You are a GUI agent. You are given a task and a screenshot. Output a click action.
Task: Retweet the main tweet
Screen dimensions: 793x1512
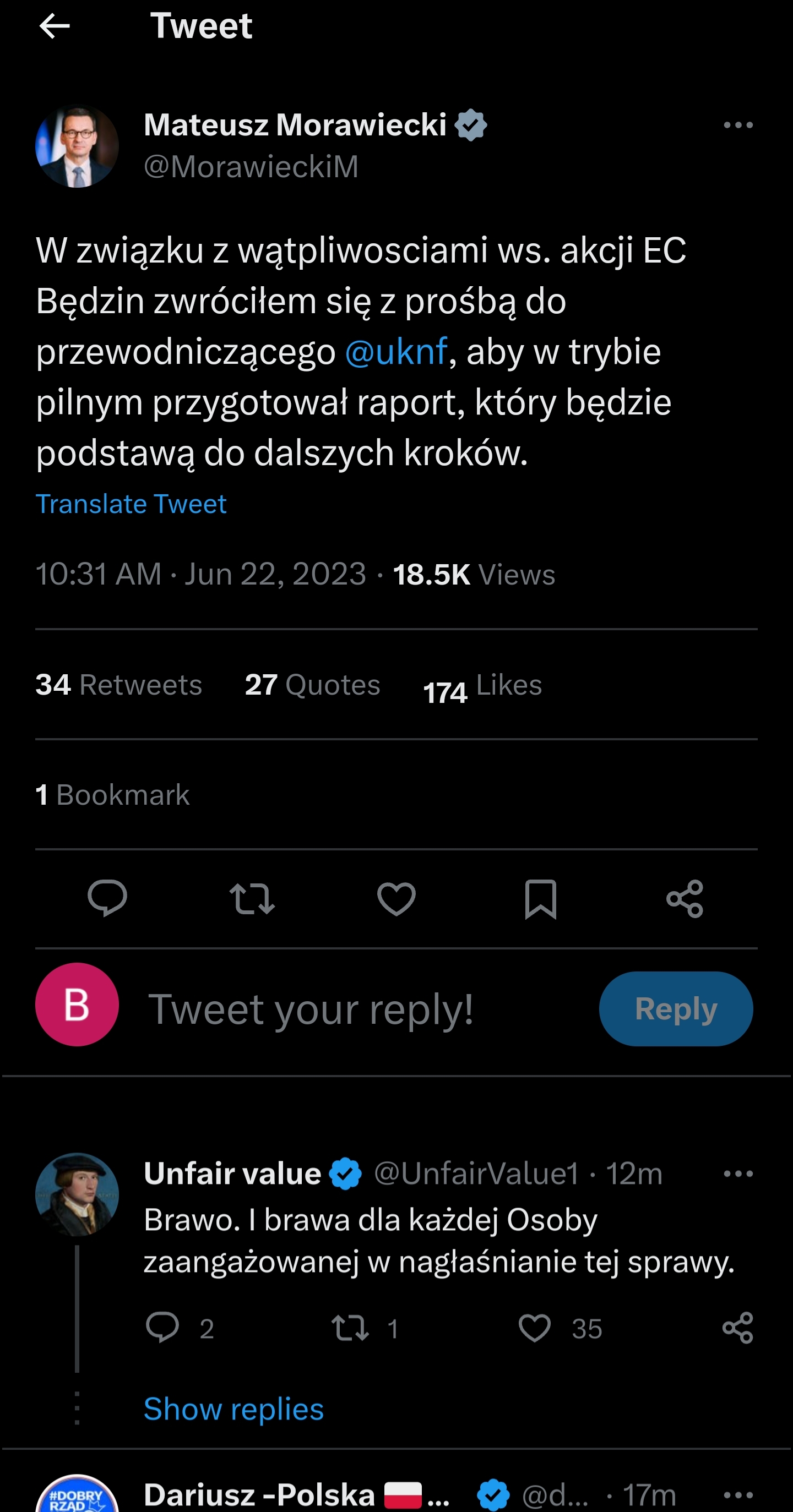252,898
